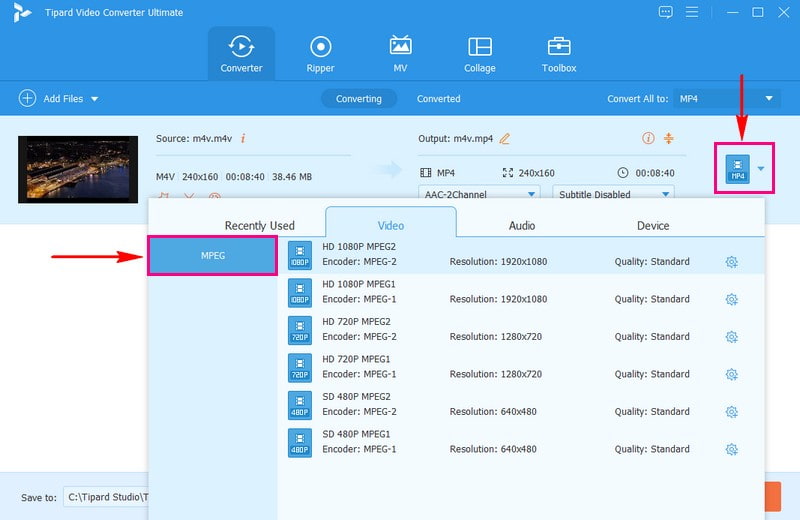Show the Converted files list
Viewport: 800px width, 520px height.
point(438,99)
